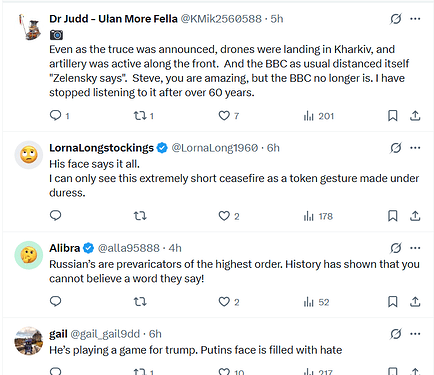Viewport: 434px width, 375px height.
Task: Share Alibra's tweet
Action: [415, 302]
